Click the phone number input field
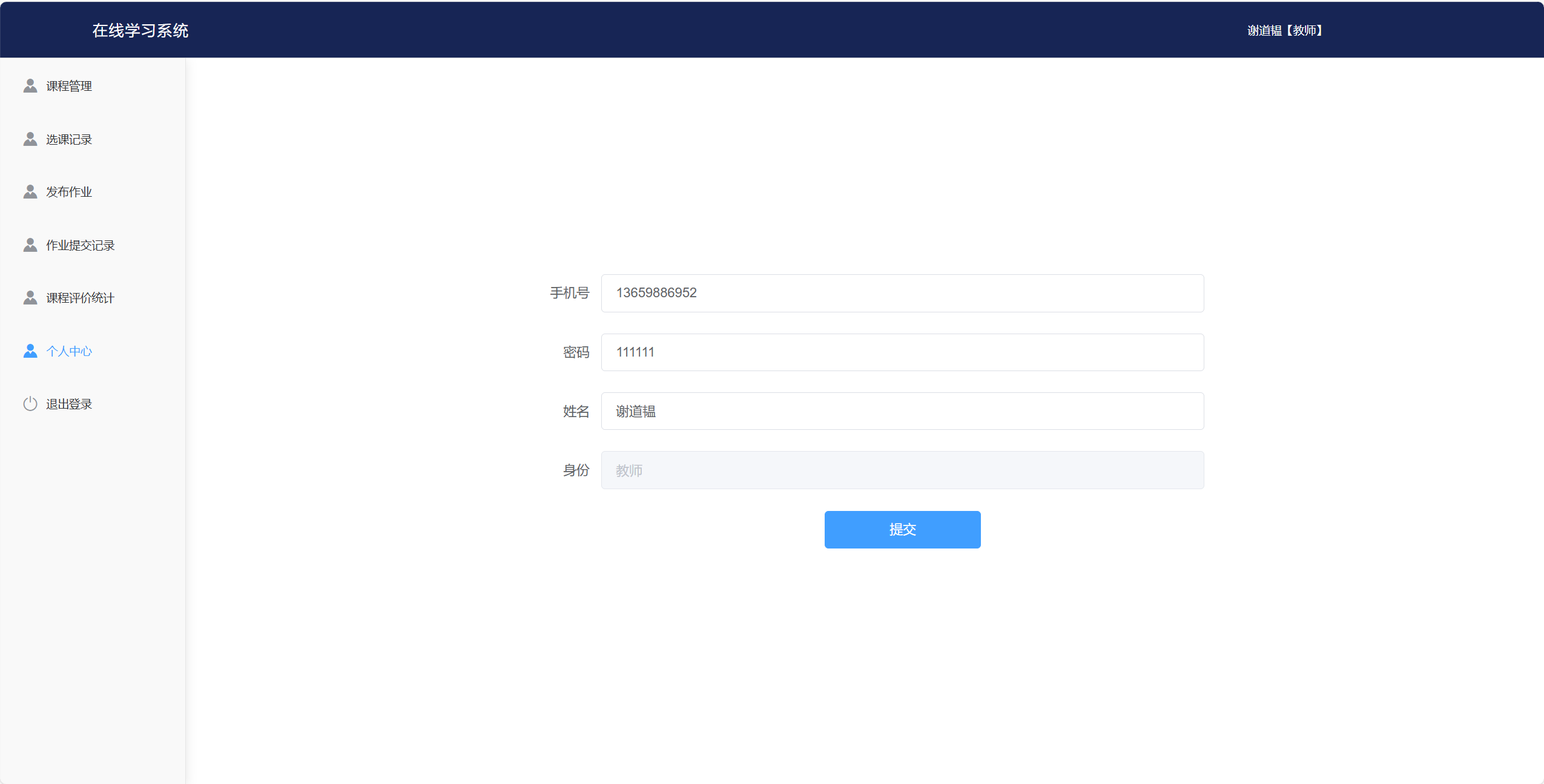Viewport: 1544px width, 784px height. [x=901, y=293]
